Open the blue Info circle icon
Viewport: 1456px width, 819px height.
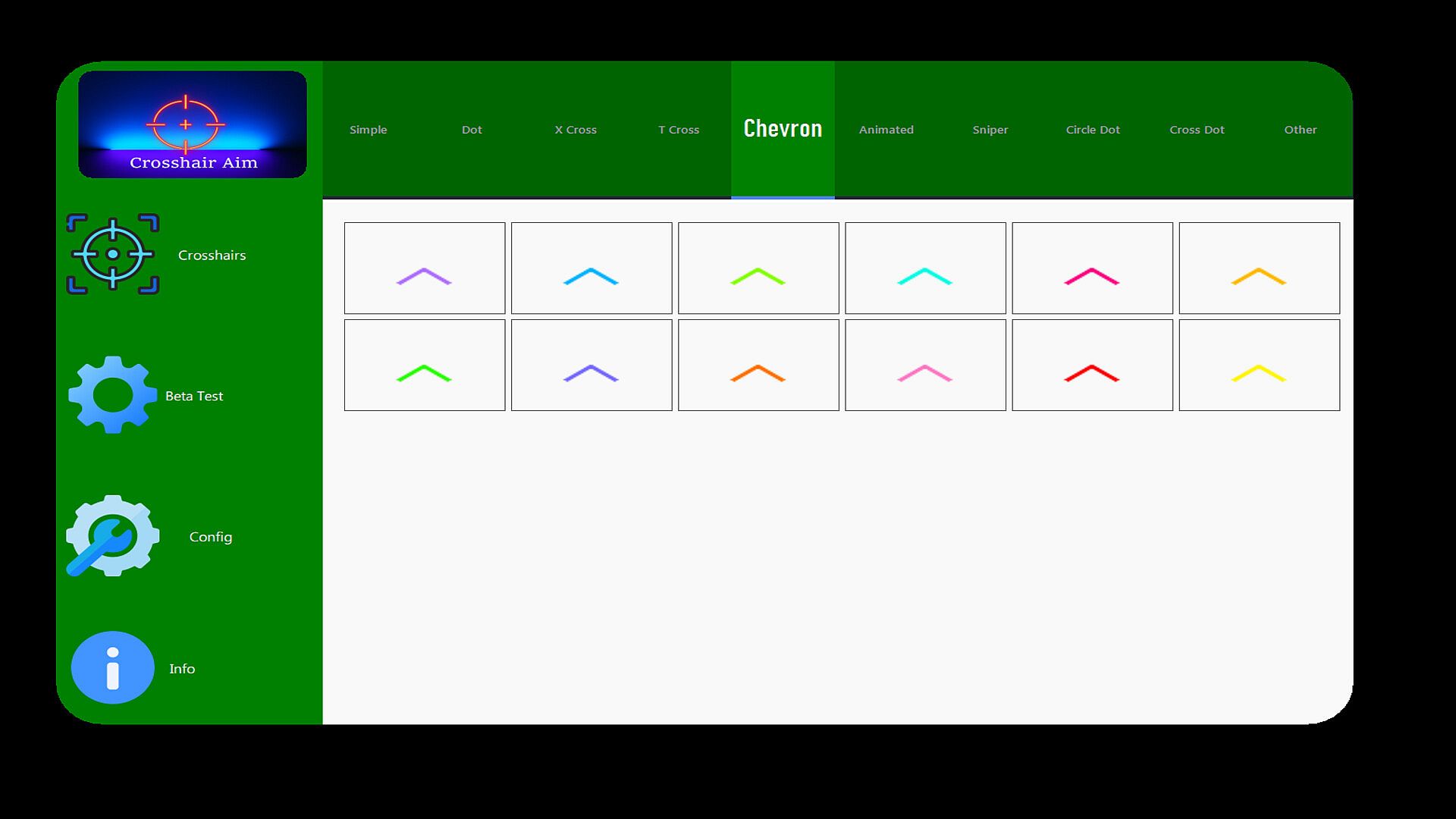pyautogui.click(x=112, y=668)
